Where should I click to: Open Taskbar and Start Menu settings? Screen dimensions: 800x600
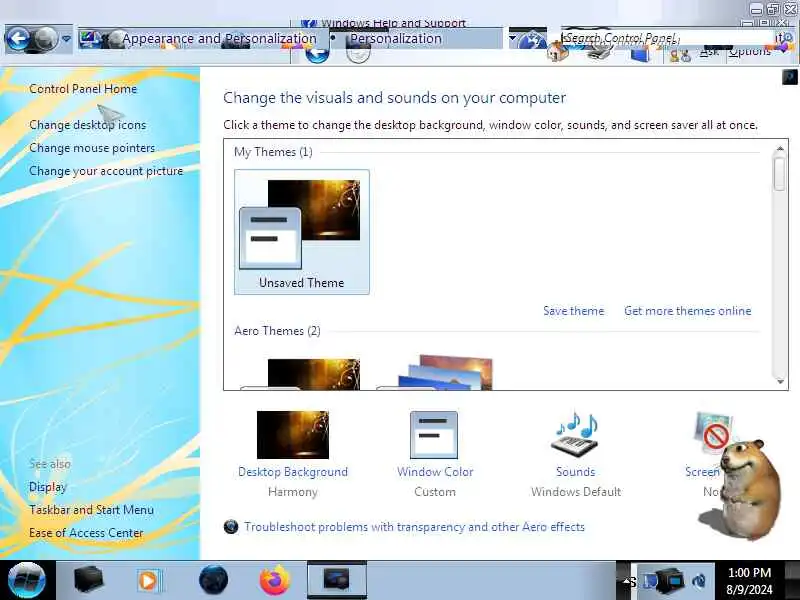point(91,510)
